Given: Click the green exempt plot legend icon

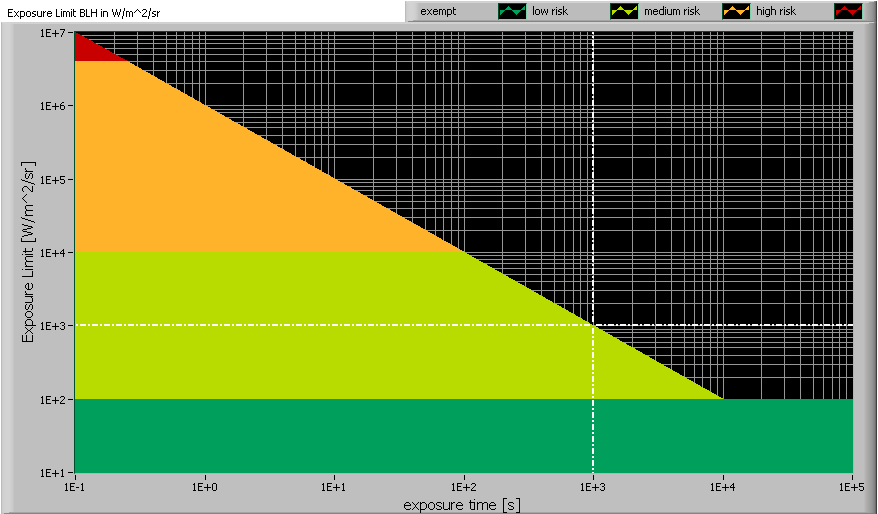Looking at the screenshot, I should tap(511, 11).
